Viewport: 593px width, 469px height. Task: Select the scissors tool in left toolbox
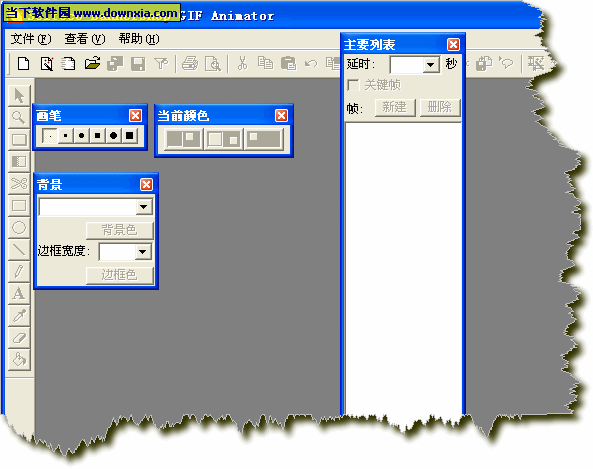[19, 184]
